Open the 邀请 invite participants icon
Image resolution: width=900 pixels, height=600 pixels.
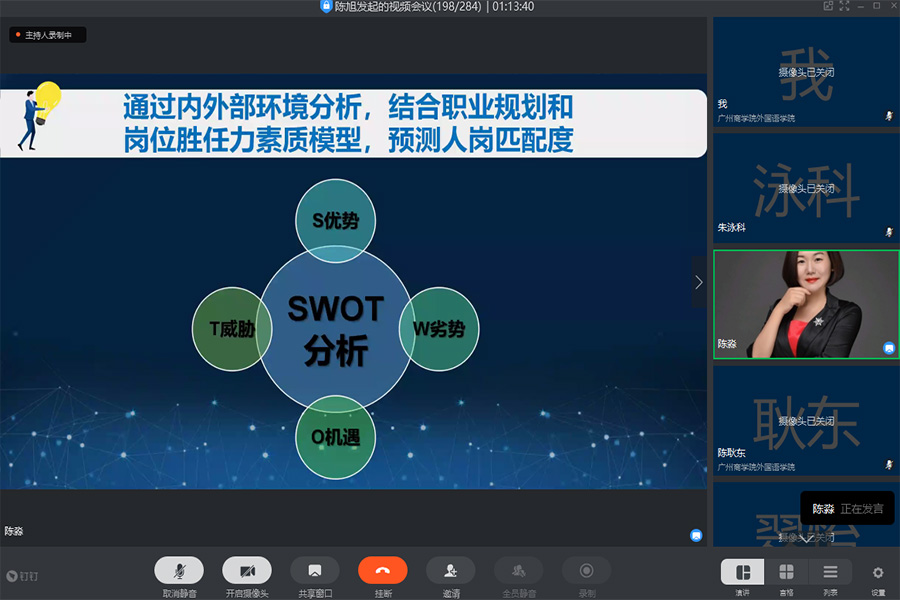click(x=451, y=570)
